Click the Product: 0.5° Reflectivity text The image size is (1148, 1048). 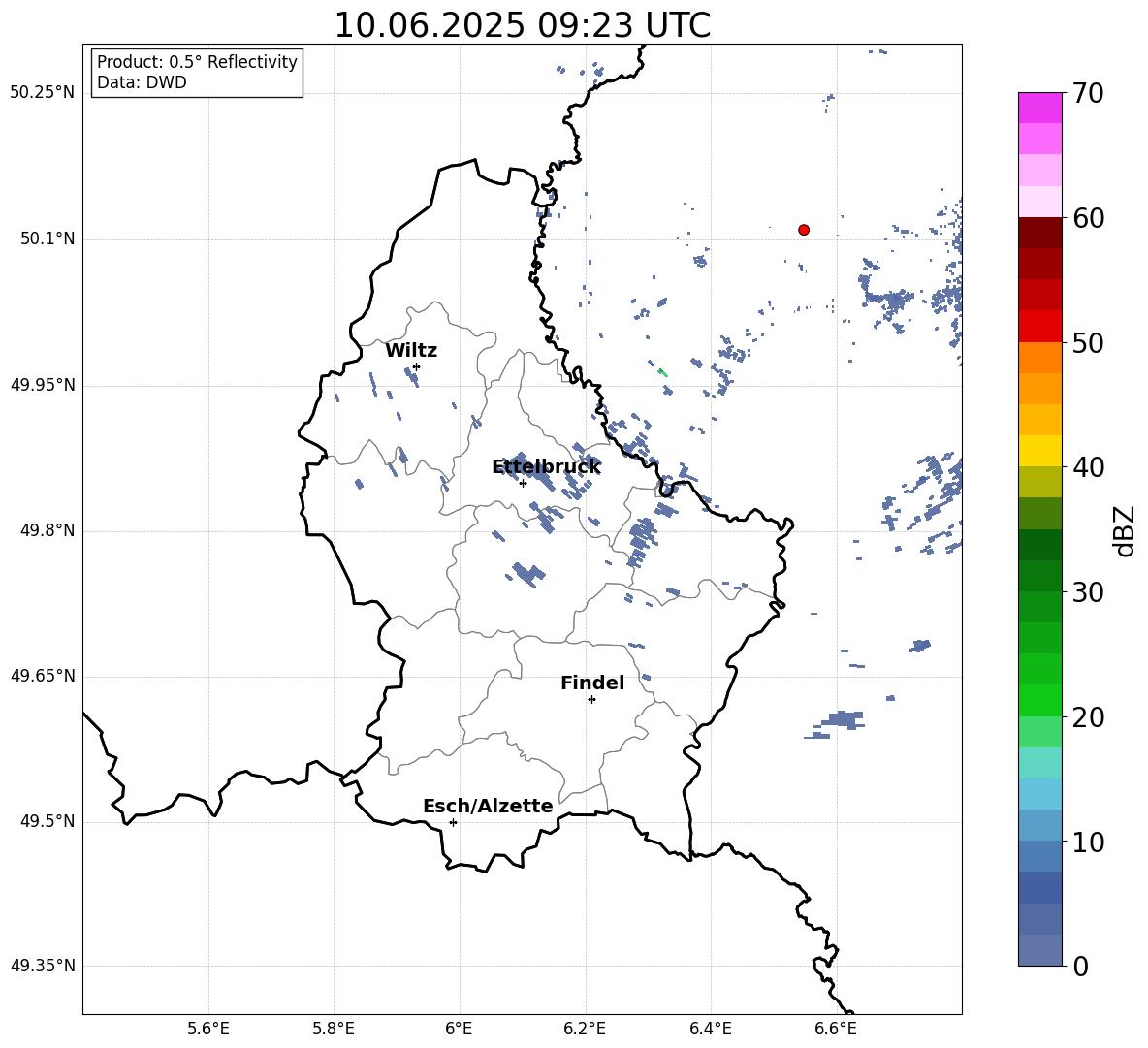point(197,62)
